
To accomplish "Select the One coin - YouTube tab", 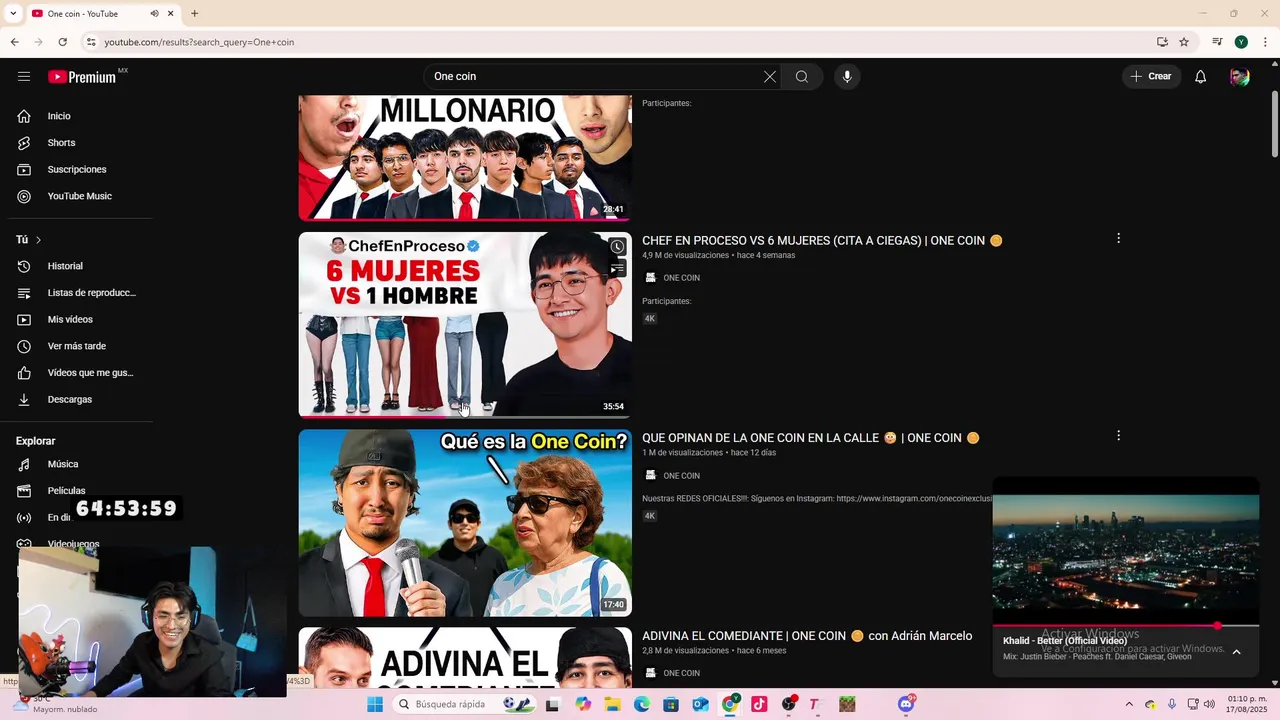I will (x=103, y=14).
